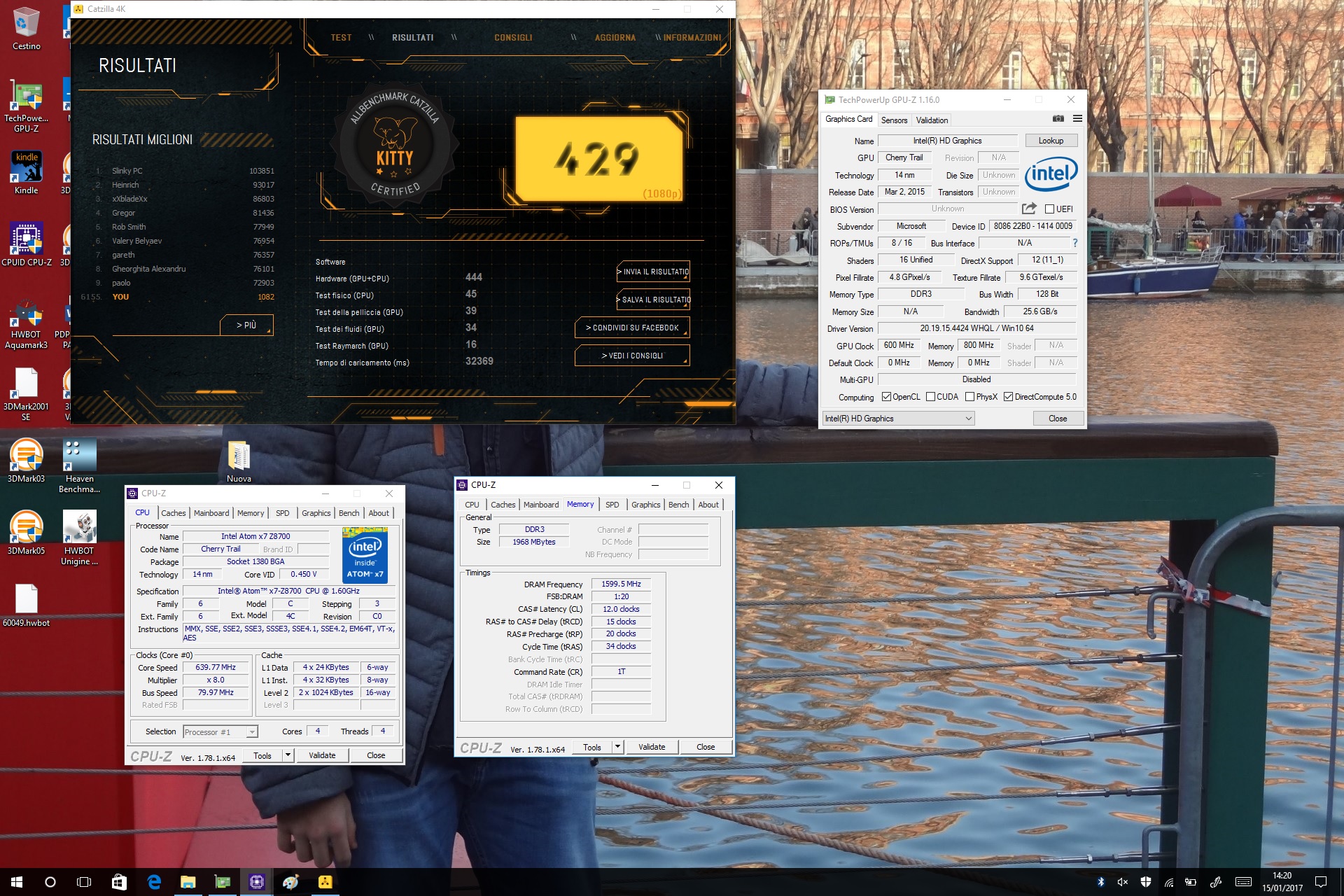Click the Lookup button in GPU-Z
The height and width of the screenshot is (896, 1344).
tap(1051, 141)
